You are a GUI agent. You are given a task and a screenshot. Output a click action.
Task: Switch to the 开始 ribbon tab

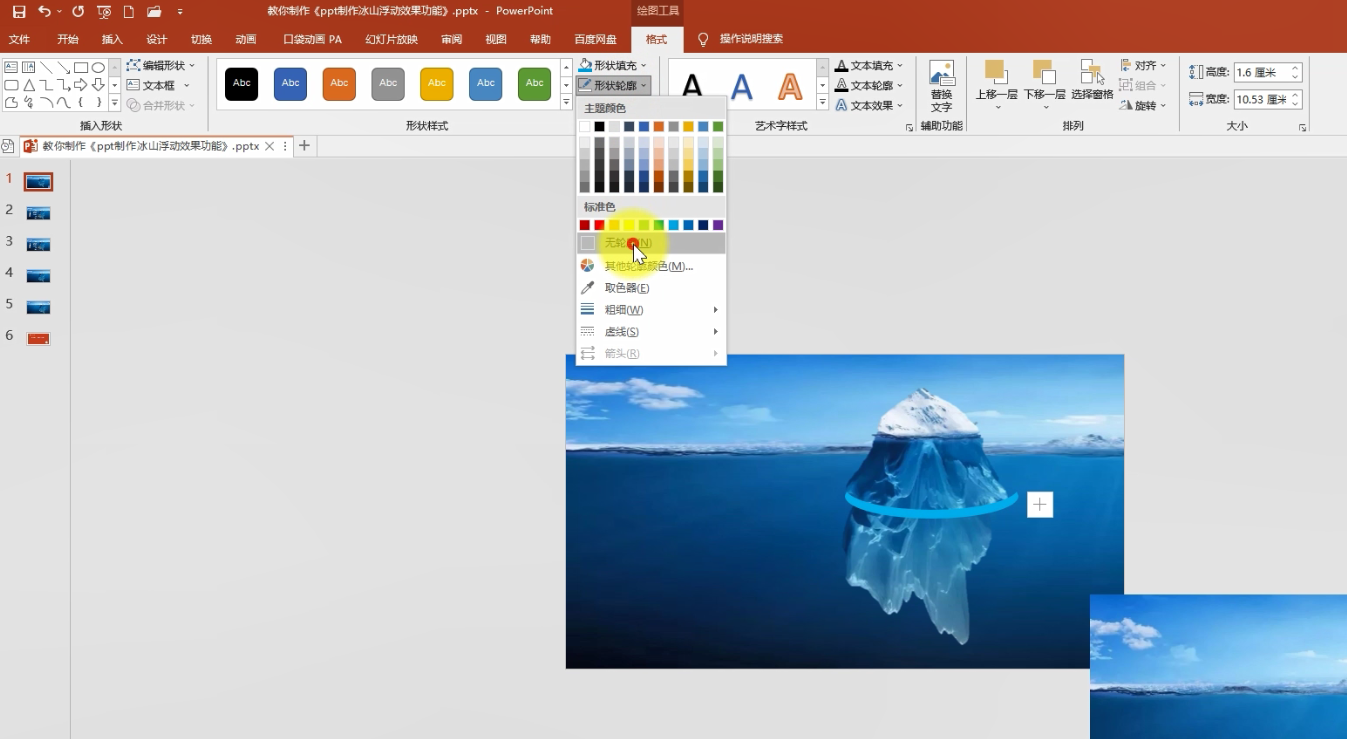pyautogui.click(x=68, y=39)
